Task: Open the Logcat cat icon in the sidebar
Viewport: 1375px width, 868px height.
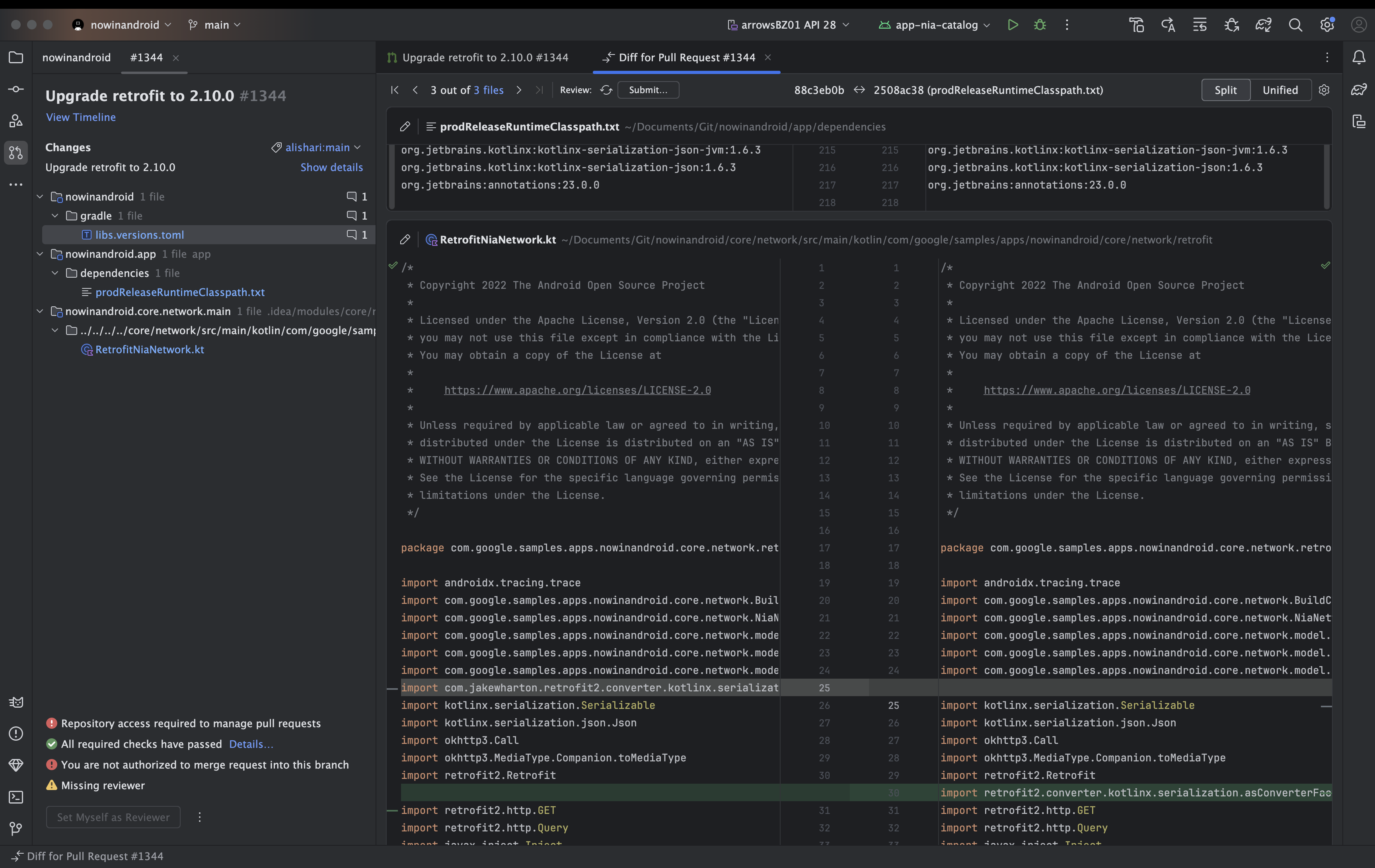Action: [x=16, y=702]
